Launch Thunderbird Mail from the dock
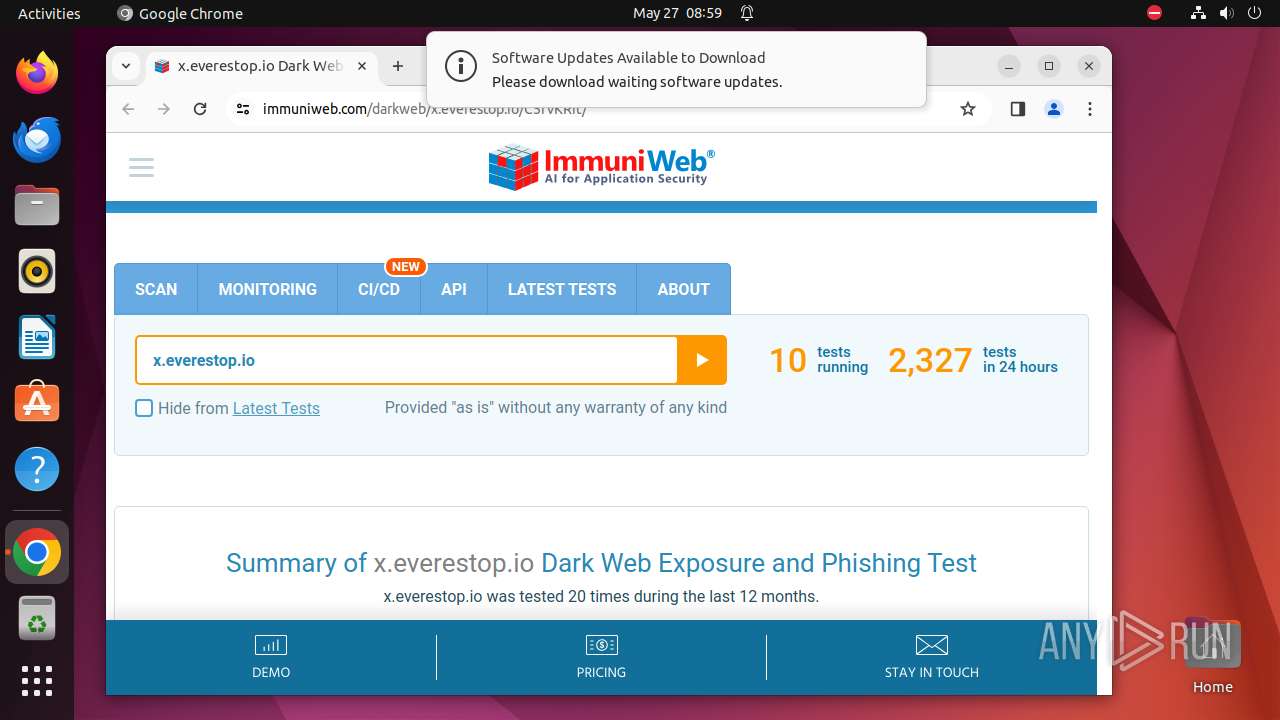This screenshot has width=1280, height=720. (37, 139)
